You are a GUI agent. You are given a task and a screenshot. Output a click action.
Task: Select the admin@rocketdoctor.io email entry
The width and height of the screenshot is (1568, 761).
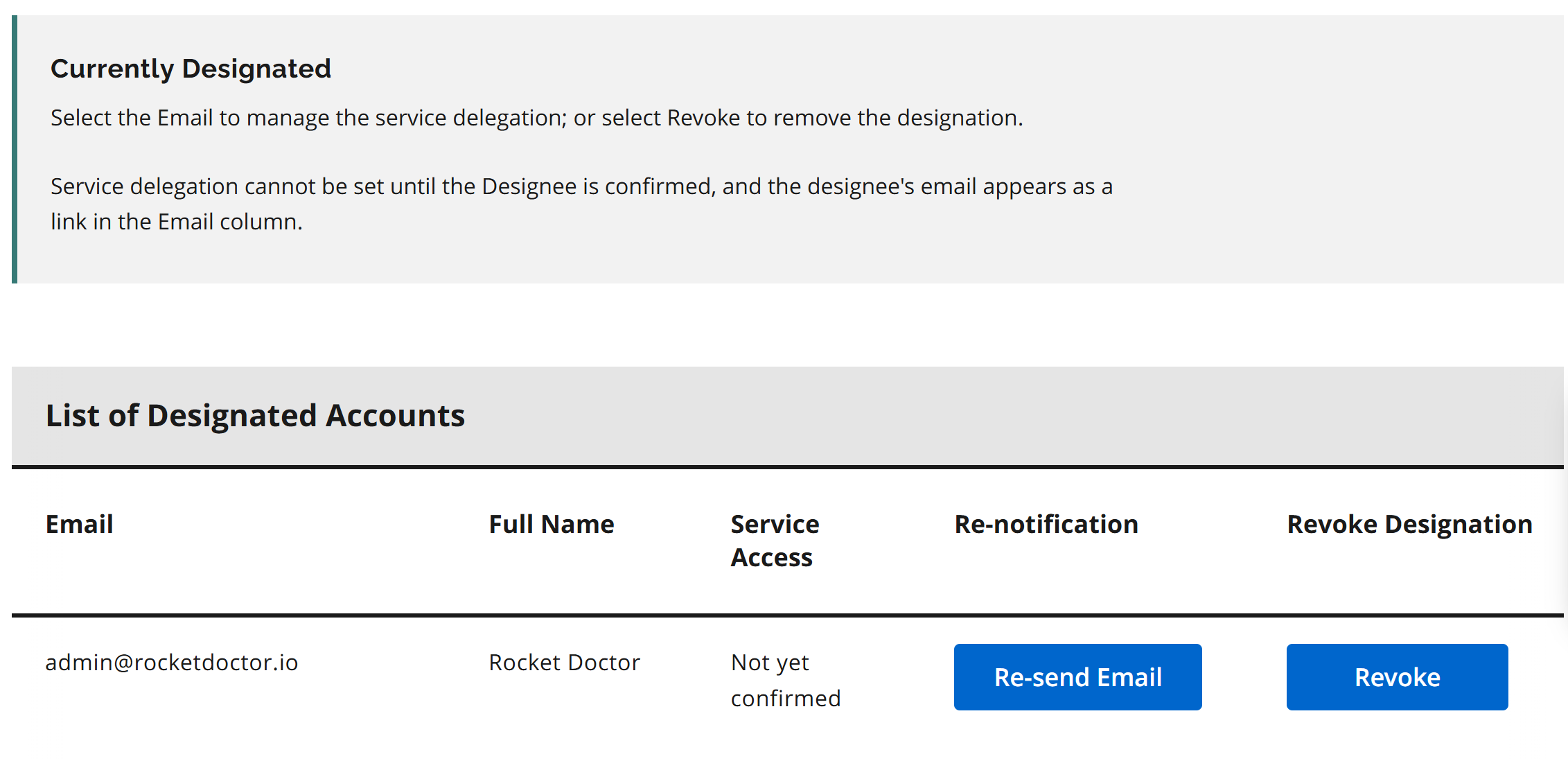(x=172, y=663)
